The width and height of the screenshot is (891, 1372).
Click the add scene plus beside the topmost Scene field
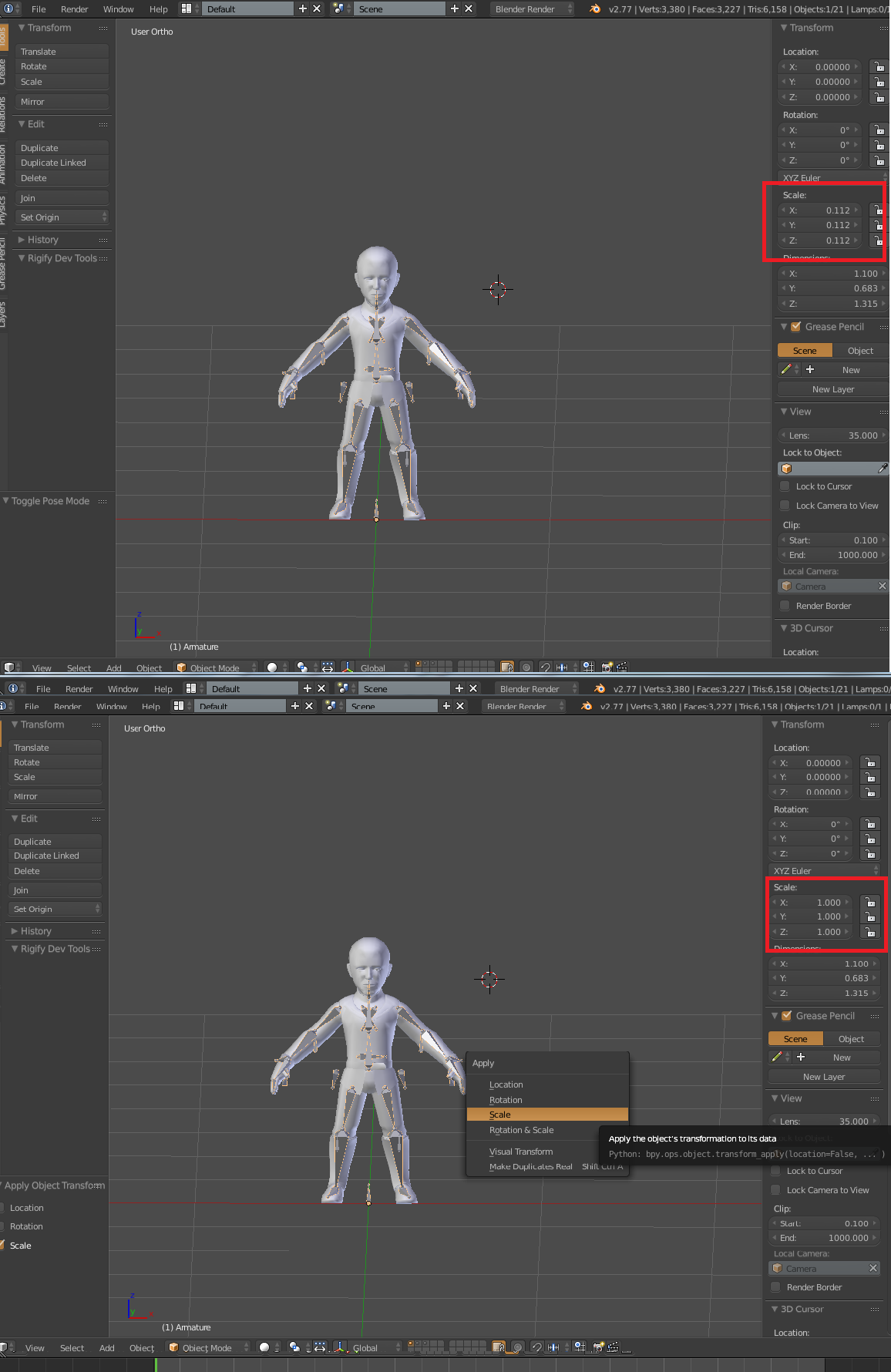click(455, 8)
